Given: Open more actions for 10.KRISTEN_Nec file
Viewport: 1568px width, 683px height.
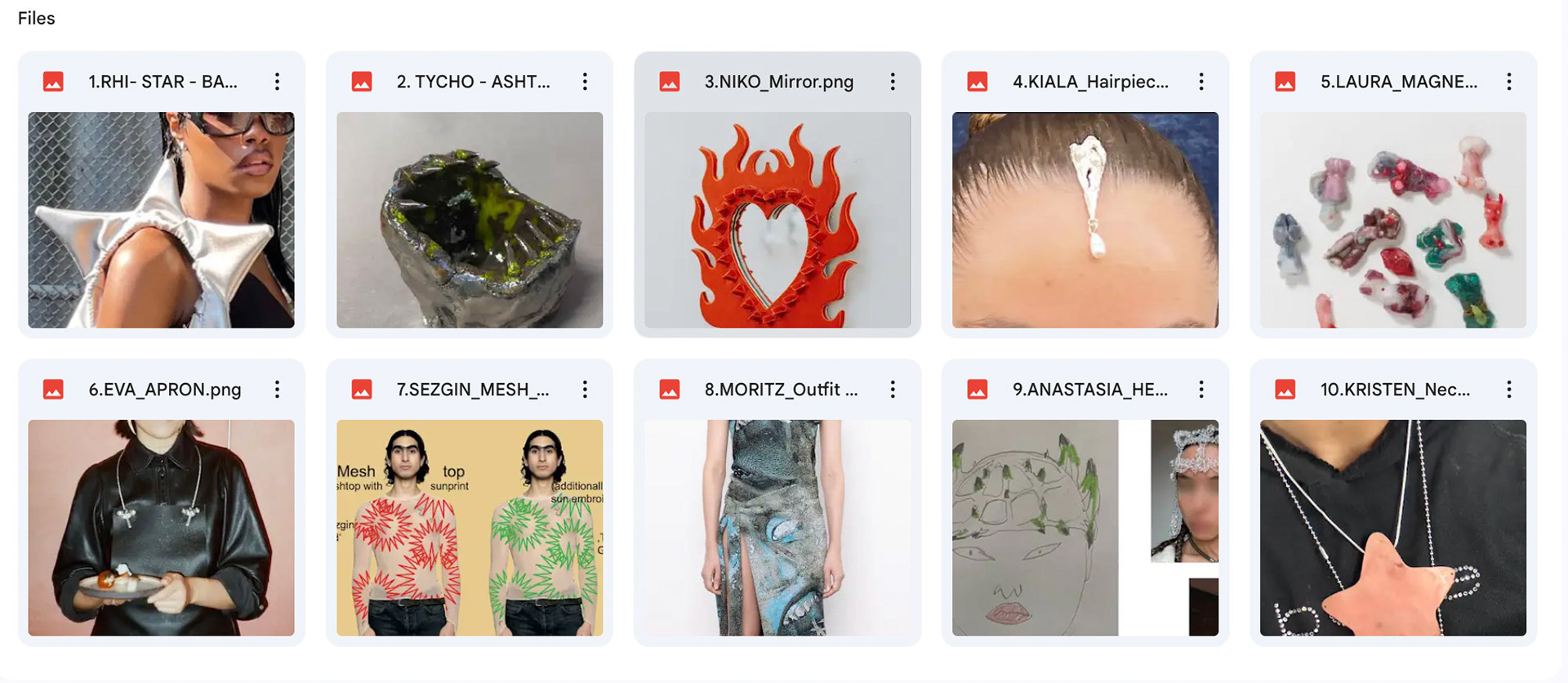Looking at the screenshot, I should 1509,390.
